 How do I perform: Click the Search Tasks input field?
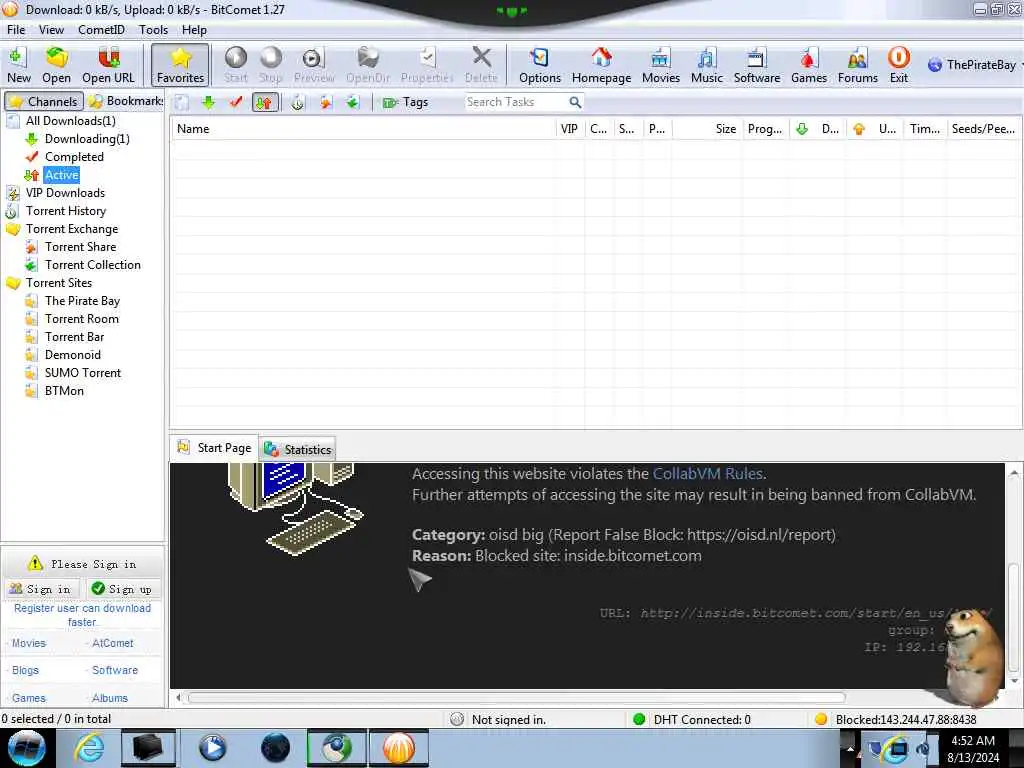coord(515,102)
